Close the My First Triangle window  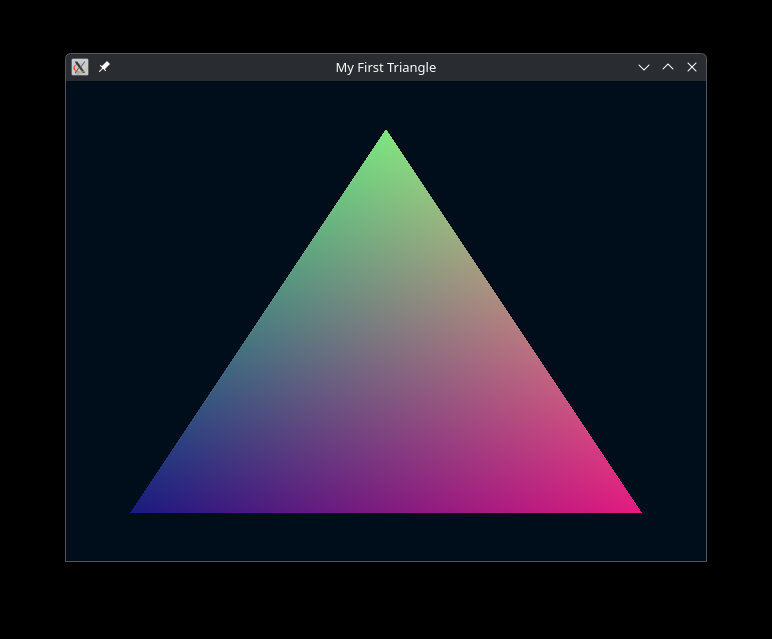pyautogui.click(x=692, y=67)
